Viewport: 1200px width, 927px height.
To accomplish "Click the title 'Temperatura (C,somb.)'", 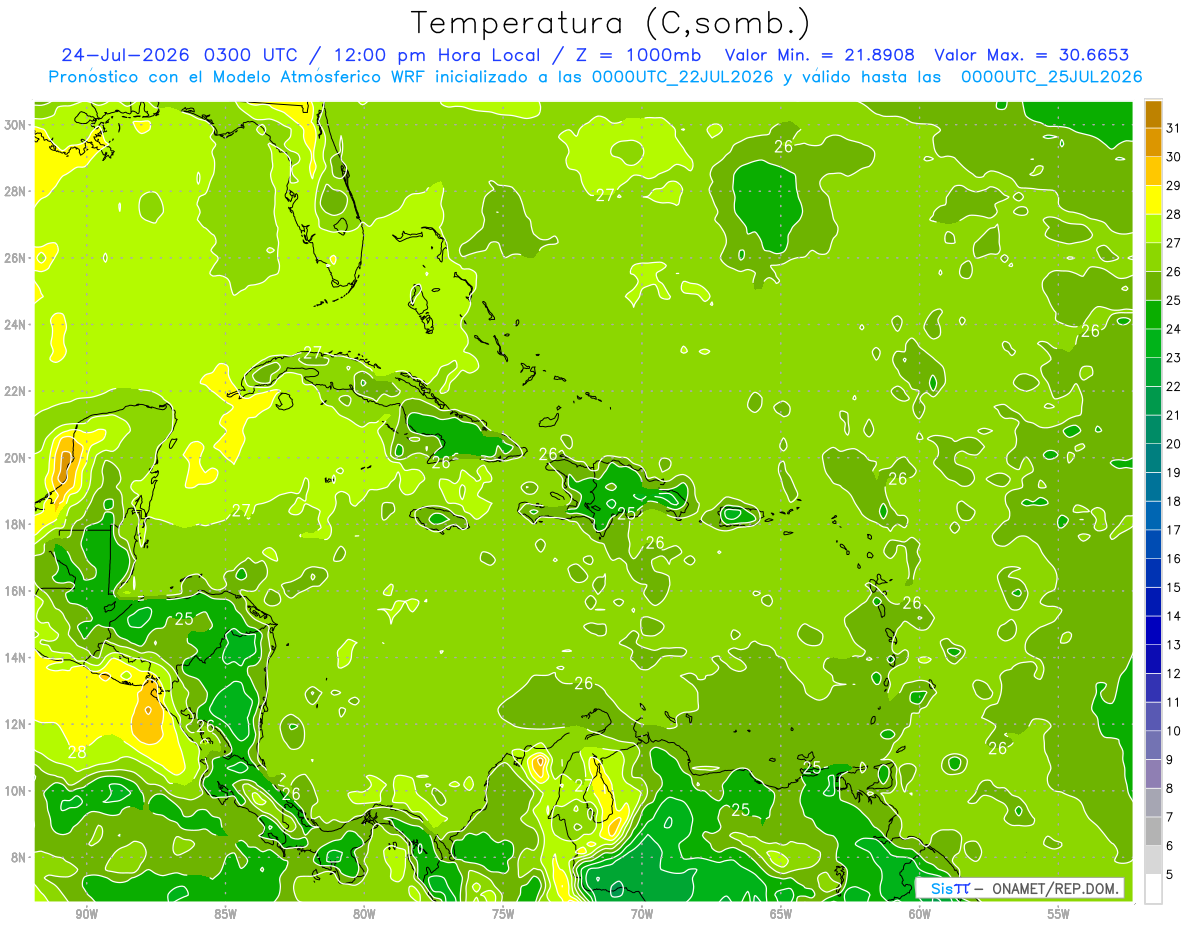I will tap(611, 23).
